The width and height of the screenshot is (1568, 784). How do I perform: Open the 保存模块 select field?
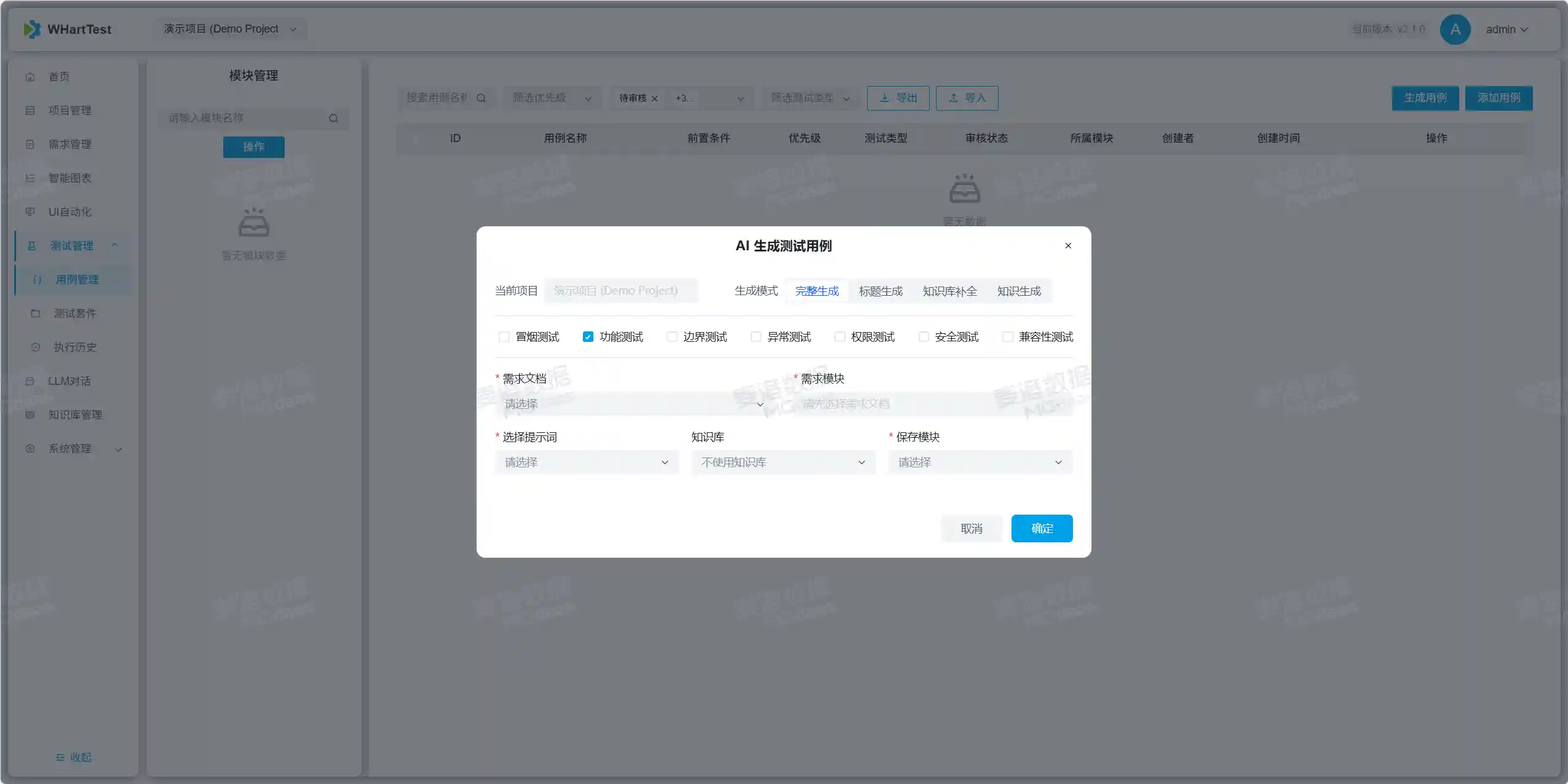(980, 462)
